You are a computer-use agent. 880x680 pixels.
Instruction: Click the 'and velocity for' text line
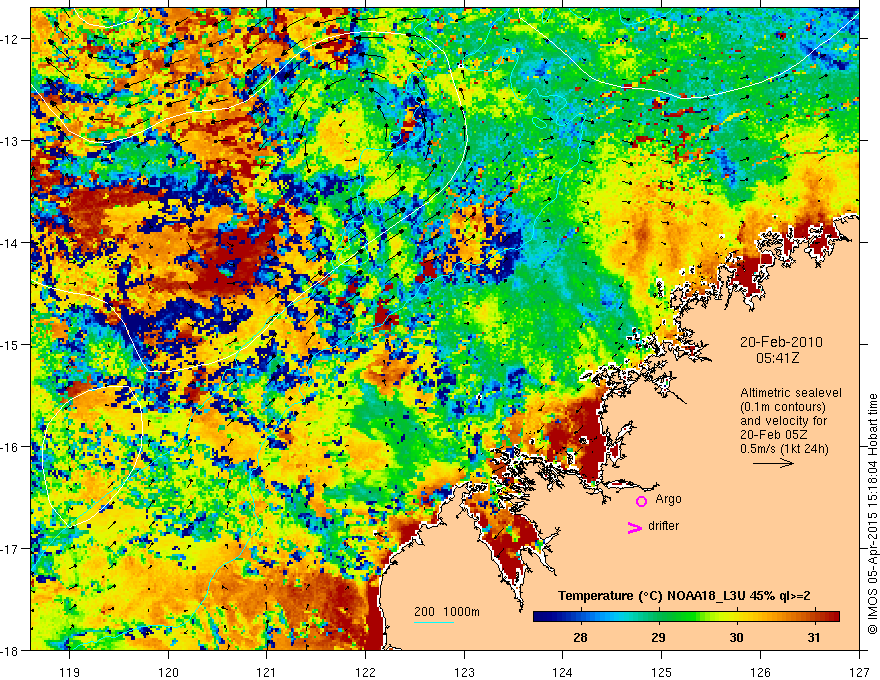point(783,421)
